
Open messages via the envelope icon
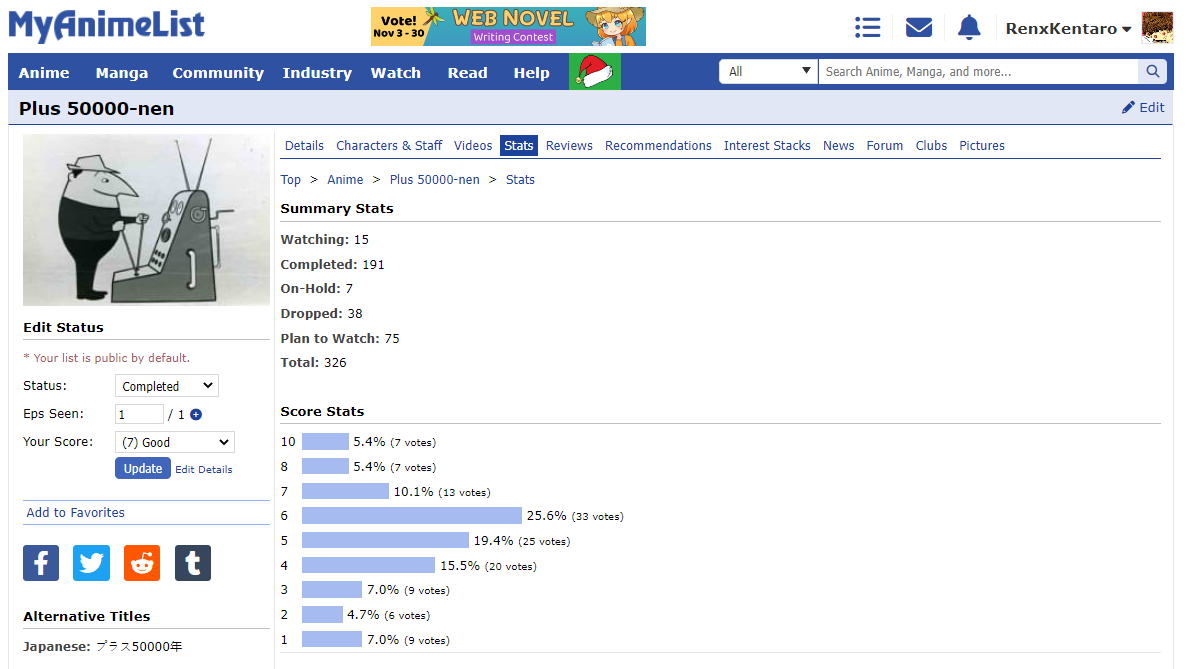click(x=918, y=28)
